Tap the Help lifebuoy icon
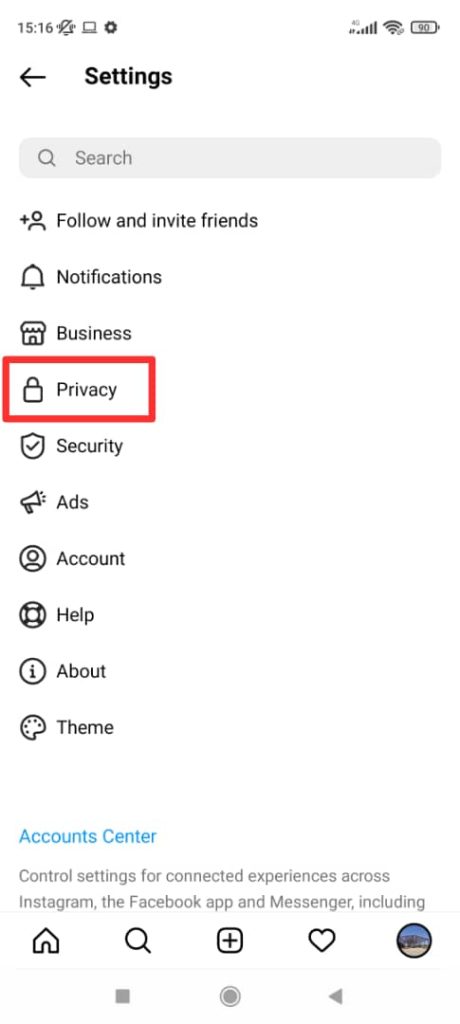460x1024 pixels. (x=33, y=615)
